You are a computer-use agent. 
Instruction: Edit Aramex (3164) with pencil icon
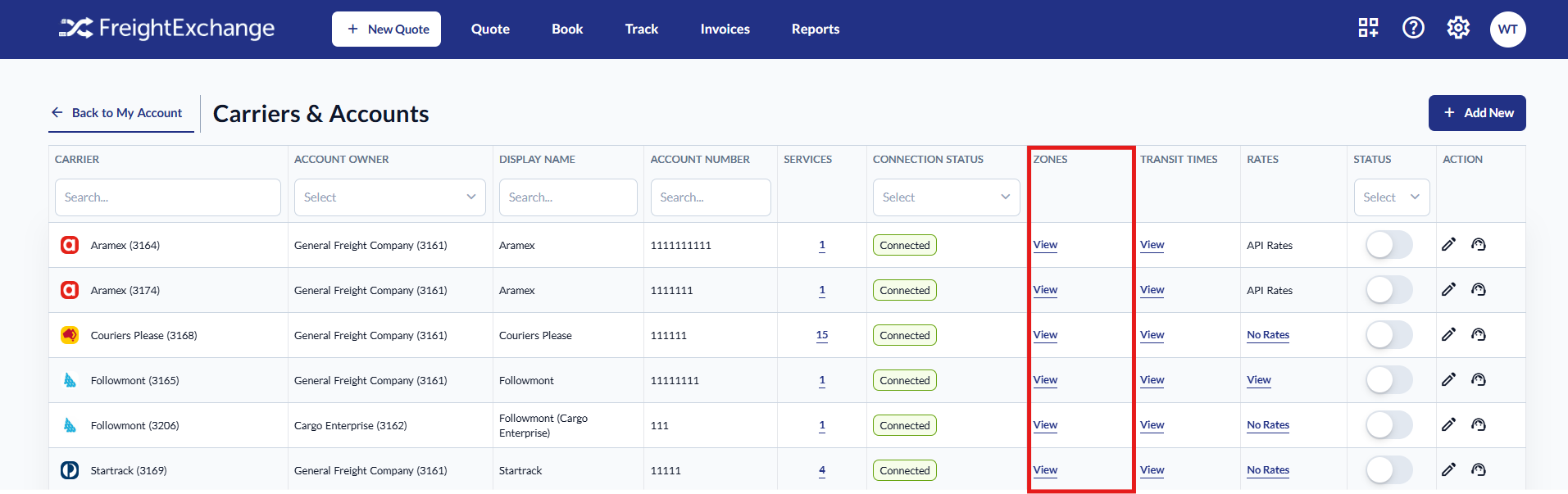1448,244
